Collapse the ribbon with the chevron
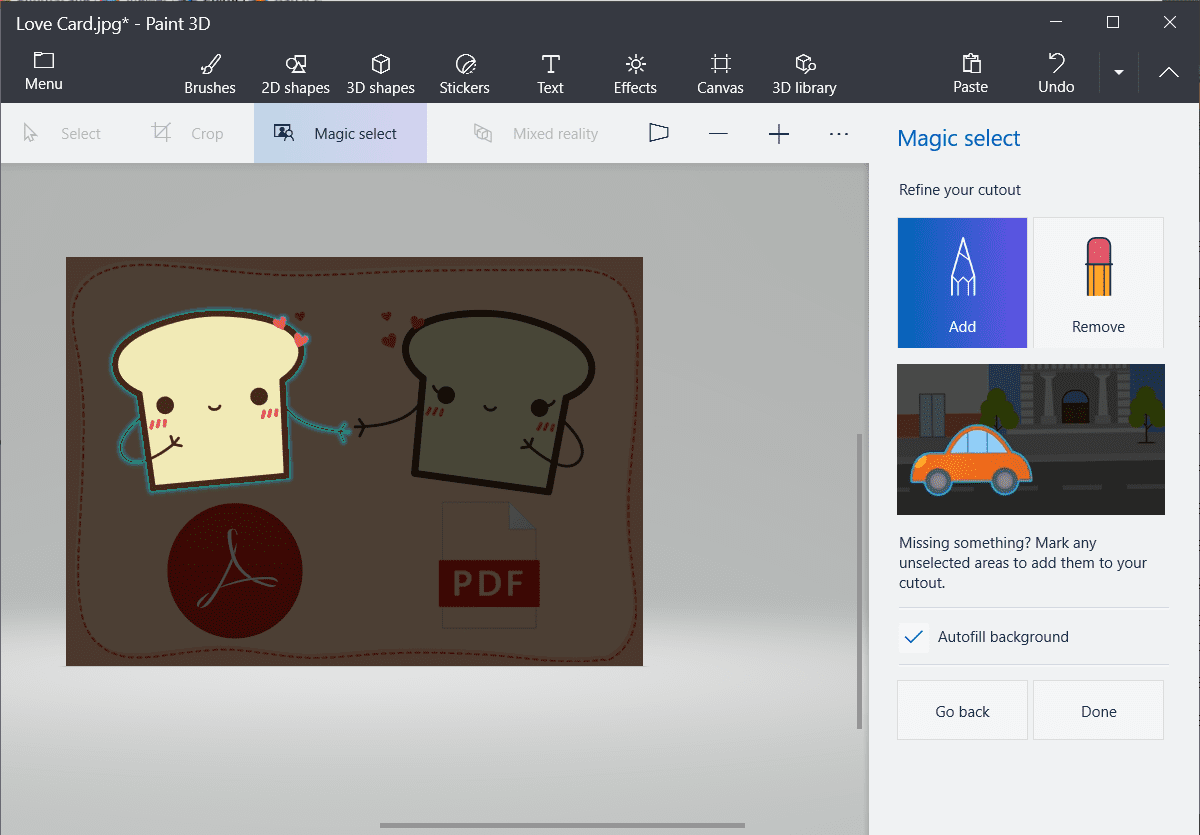 pos(1169,72)
